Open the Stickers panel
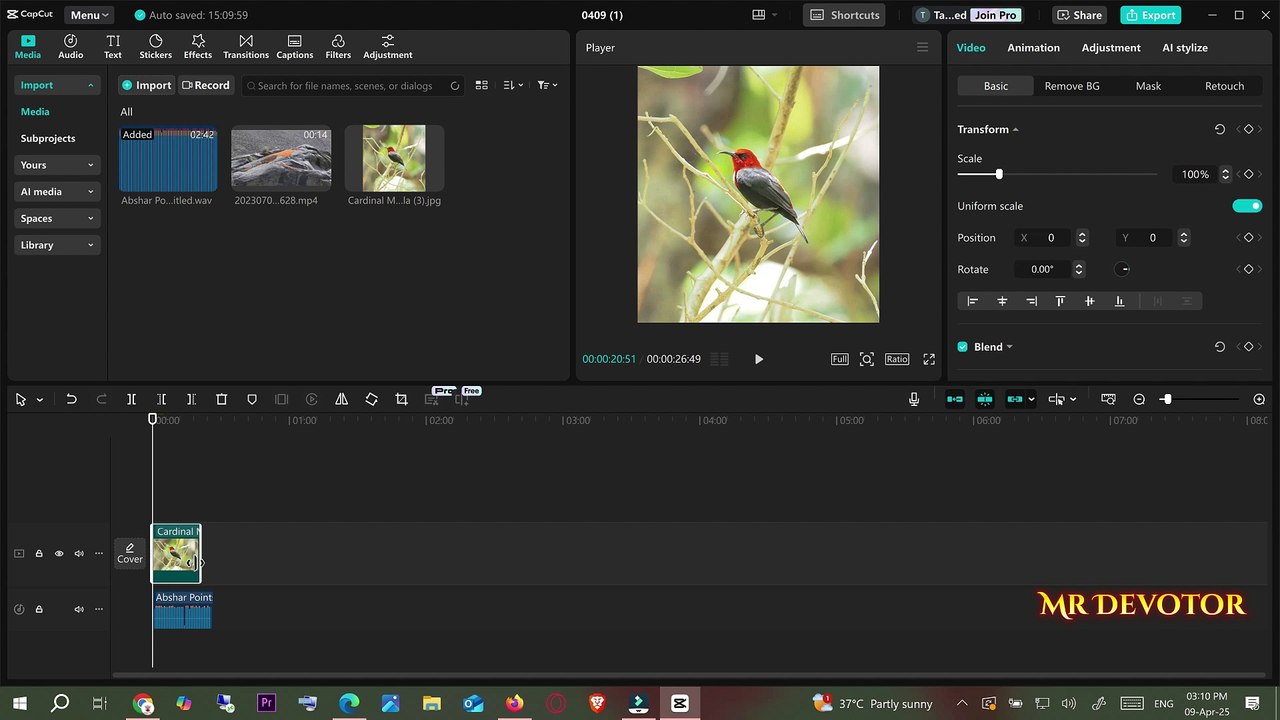 155,46
